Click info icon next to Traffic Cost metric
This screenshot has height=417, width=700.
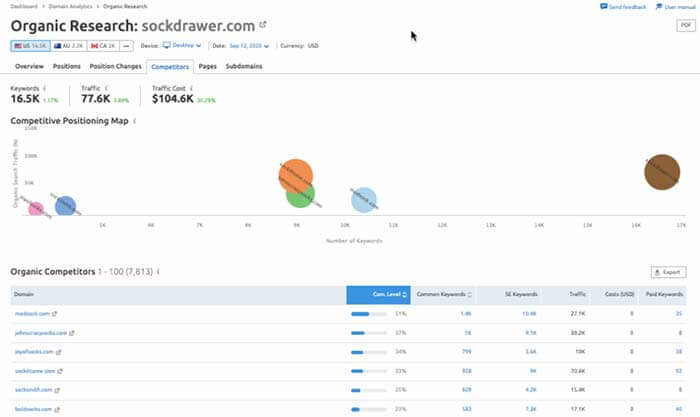point(191,88)
